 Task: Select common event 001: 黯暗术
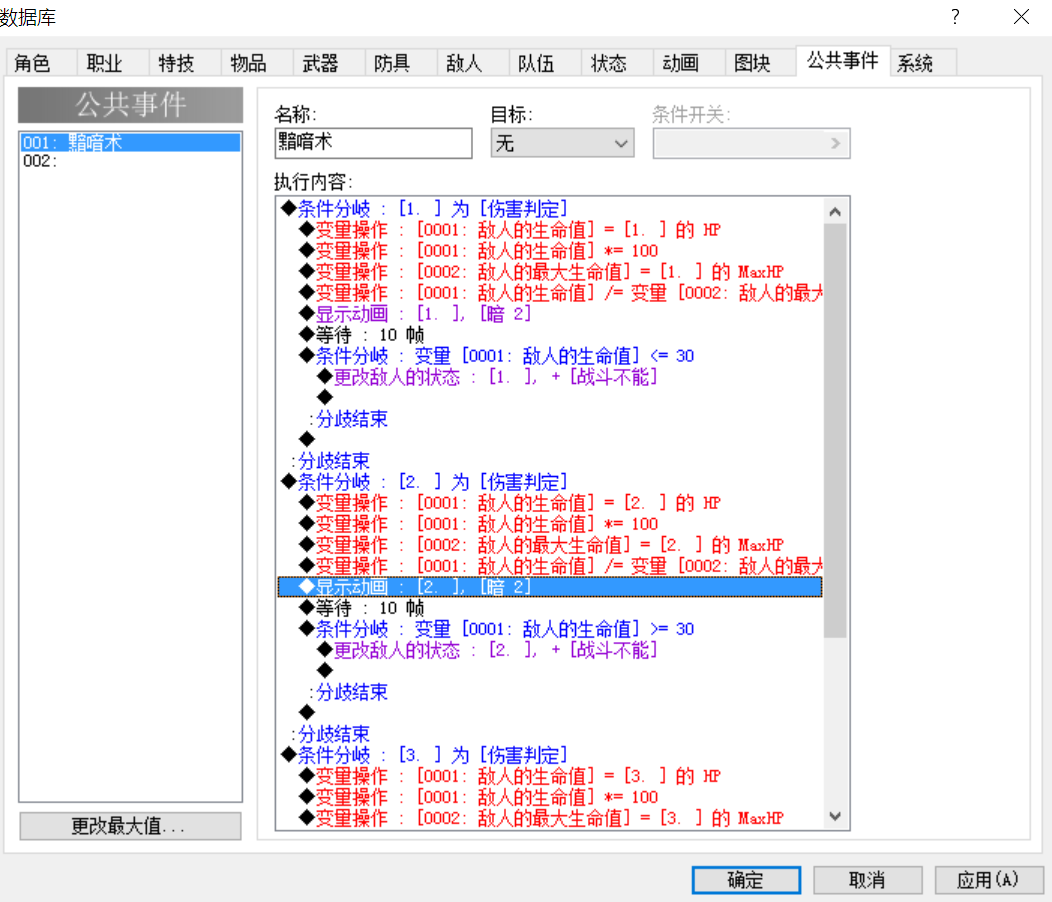click(130, 142)
